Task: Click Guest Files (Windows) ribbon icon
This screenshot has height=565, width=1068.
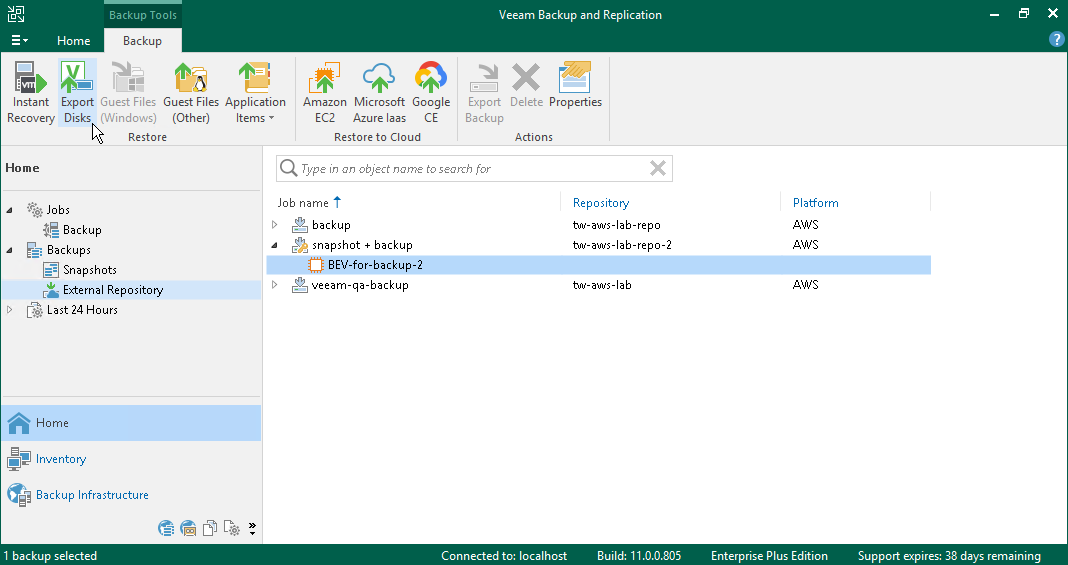Action: 128,93
